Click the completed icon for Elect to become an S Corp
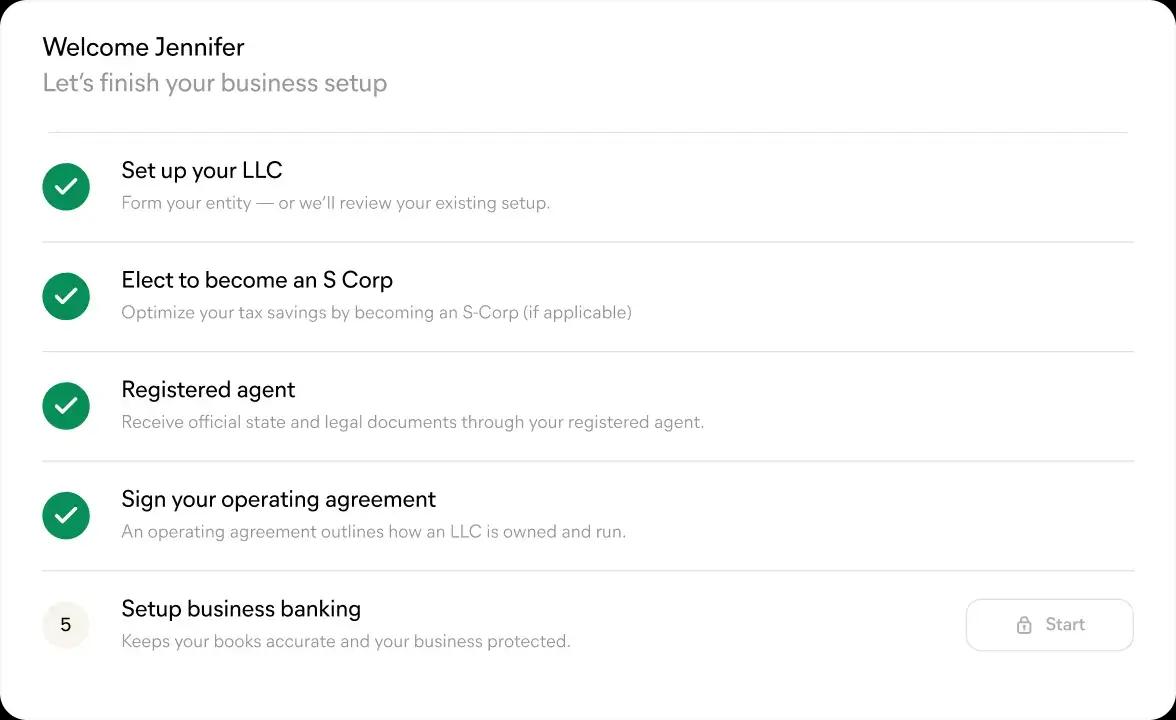This screenshot has height=720, width=1176. tap(65, 296)
